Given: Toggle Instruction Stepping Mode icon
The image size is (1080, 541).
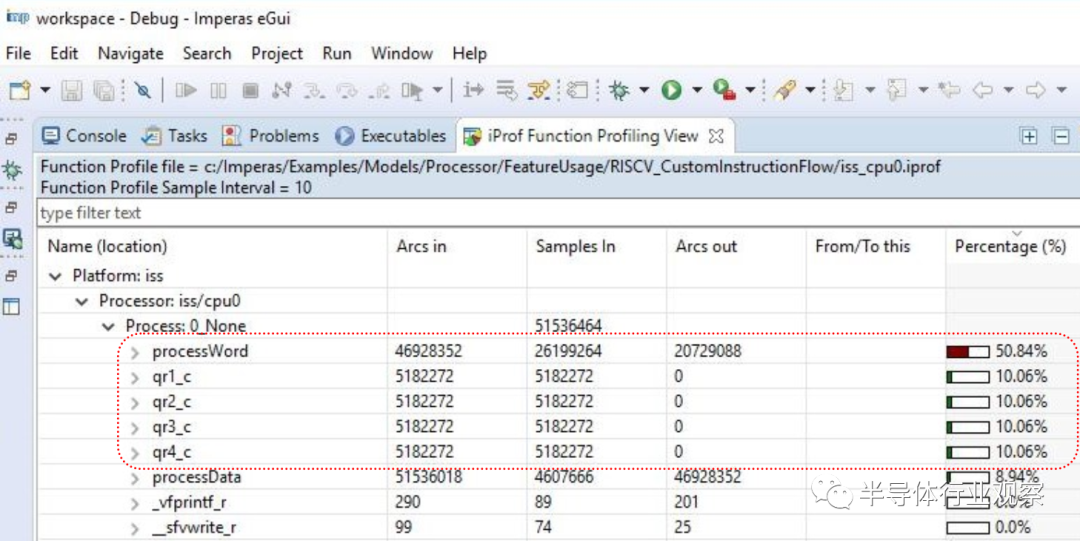Looking at the screenshot, I should pos(473,90).
